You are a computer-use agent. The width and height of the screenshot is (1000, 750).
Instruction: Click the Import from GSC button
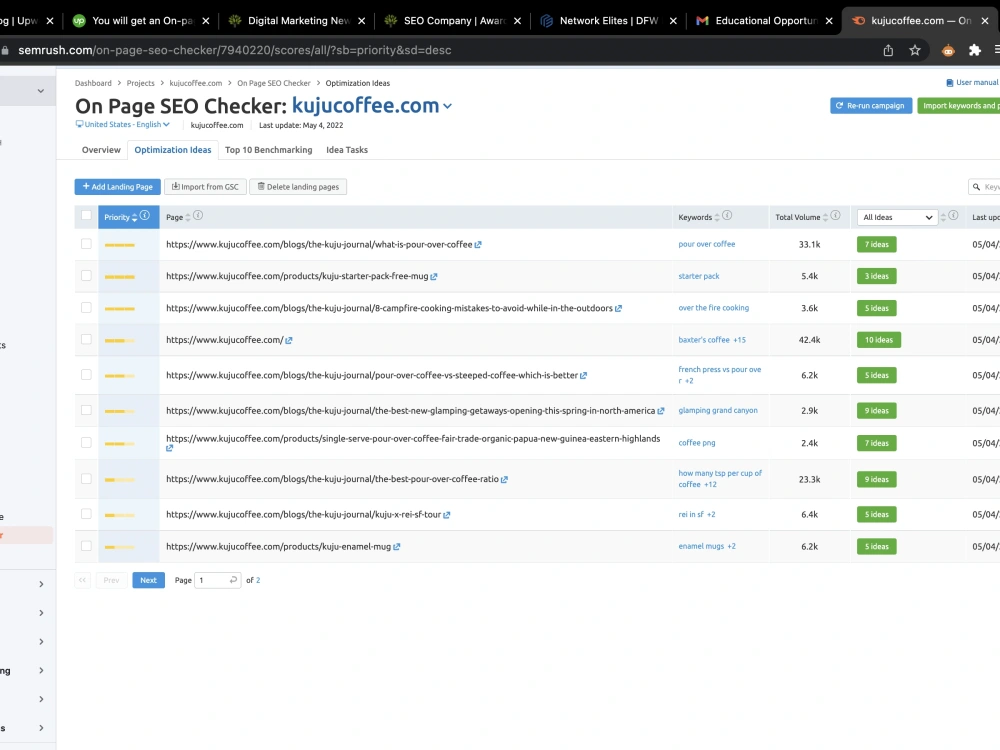click(205, 187)
